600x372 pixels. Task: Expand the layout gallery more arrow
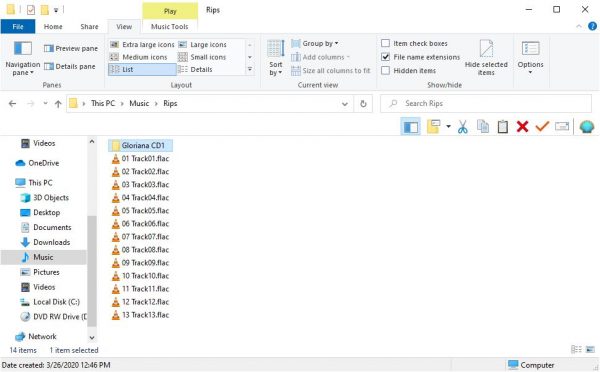pyautogui.click(x=250, y=69)
